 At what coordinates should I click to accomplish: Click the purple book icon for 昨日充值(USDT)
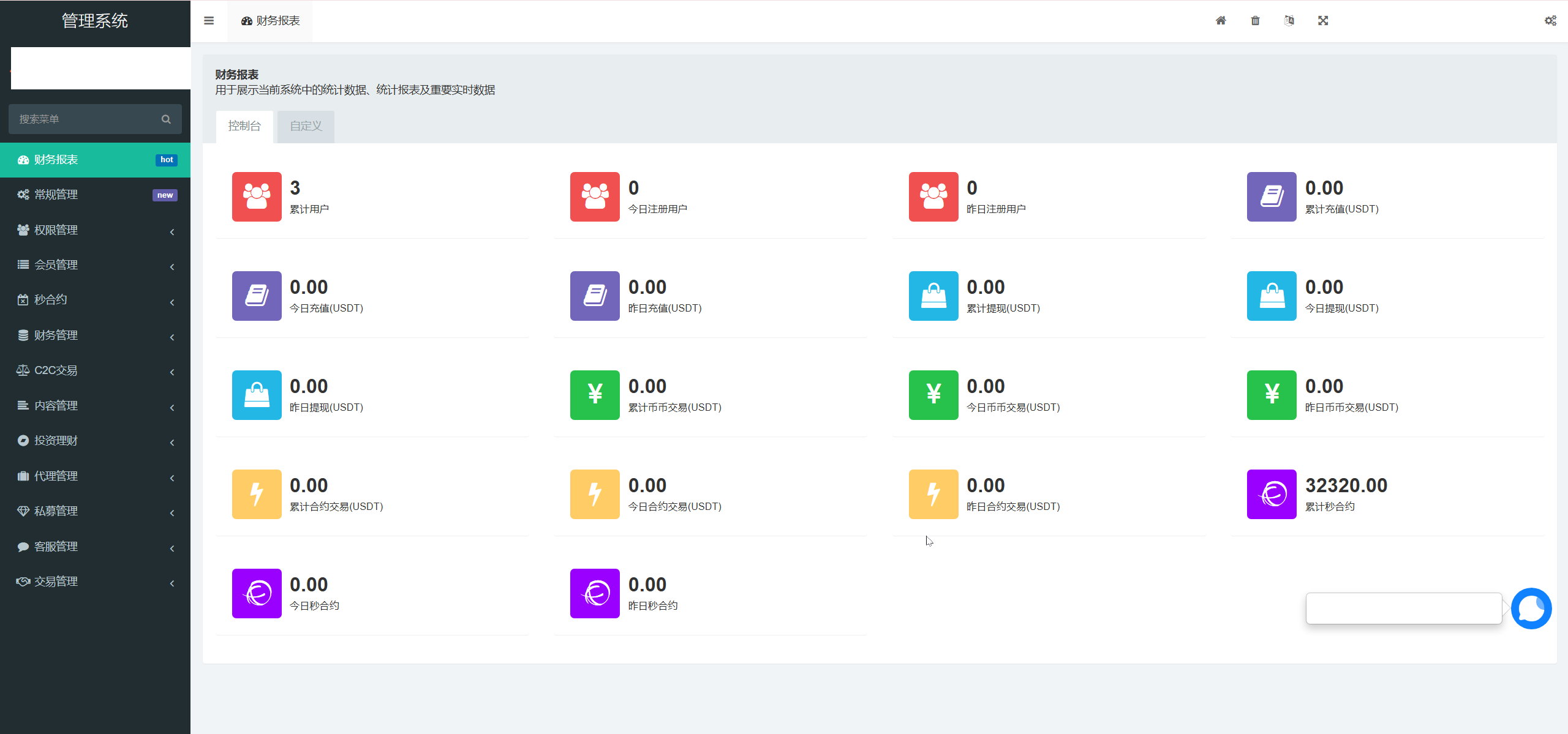point(595,296)
